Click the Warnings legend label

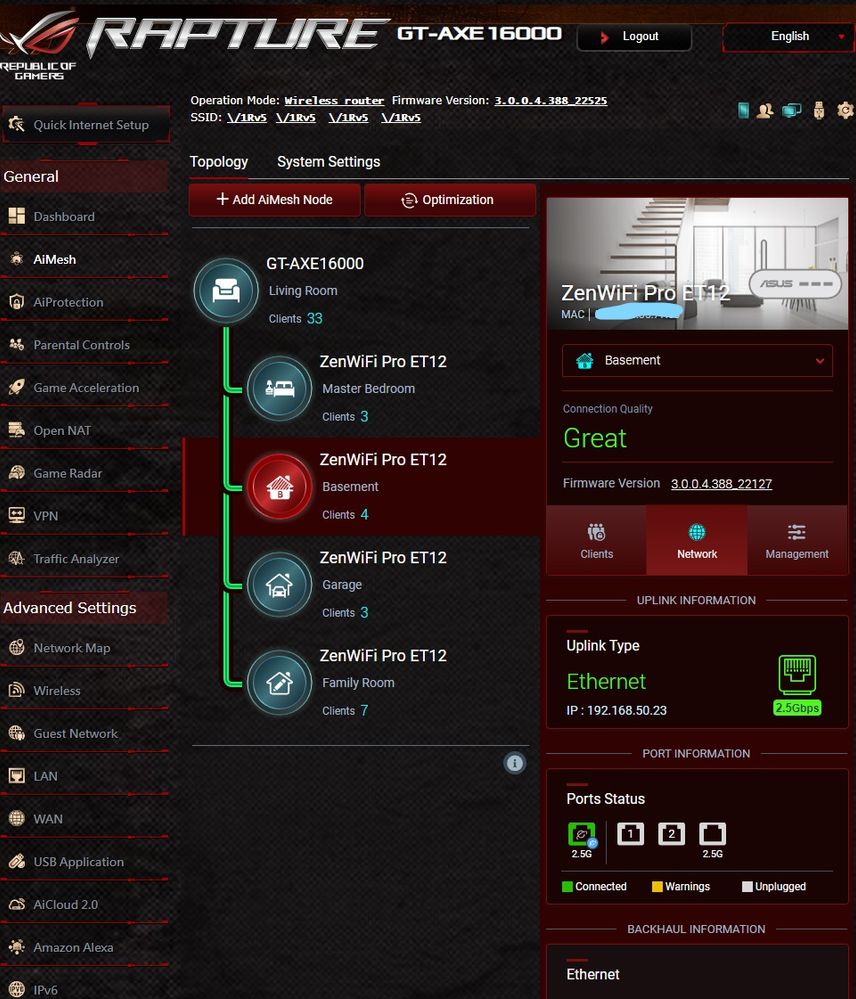click(x=687, y=886)
